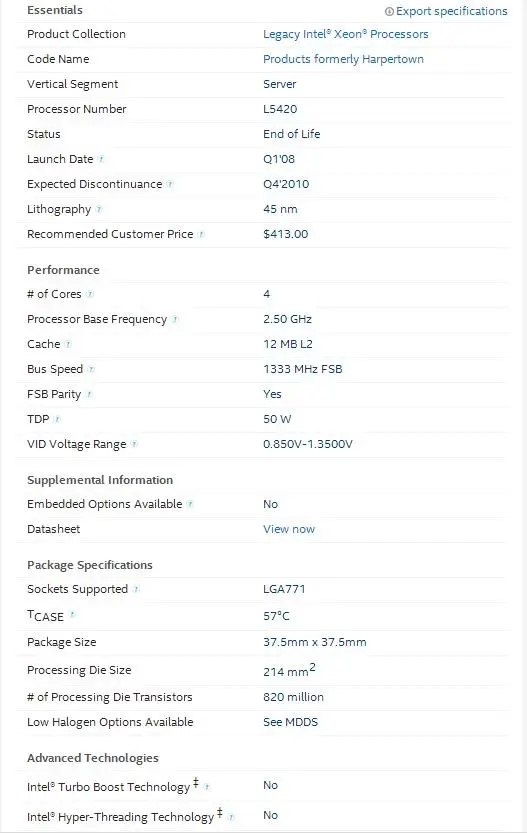This screenshot has width=527, height=833.
Task: Click the Embedded Options Available info icon
Action: (190, 504)
